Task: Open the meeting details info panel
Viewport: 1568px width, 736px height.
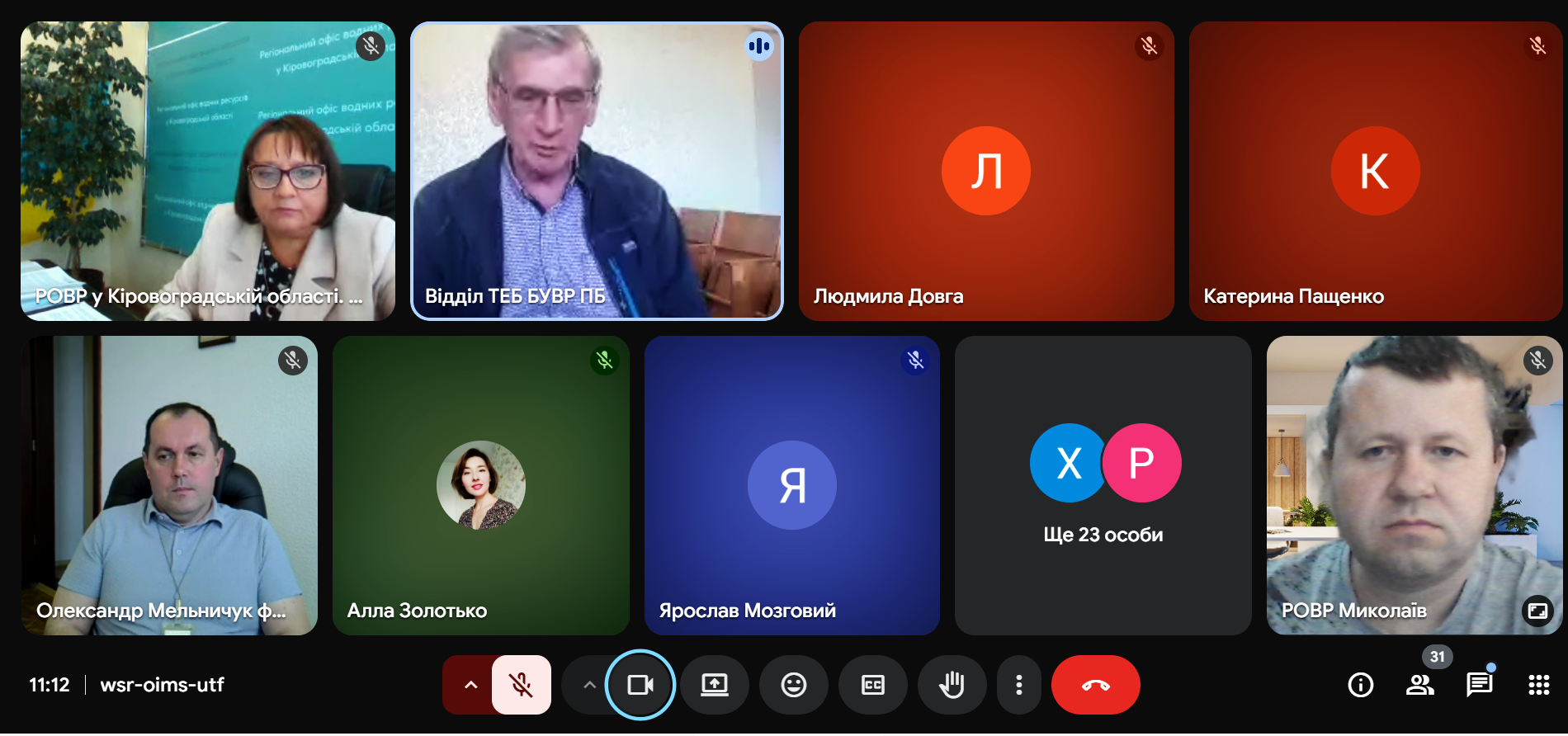Action: [x=1360, y=685]
